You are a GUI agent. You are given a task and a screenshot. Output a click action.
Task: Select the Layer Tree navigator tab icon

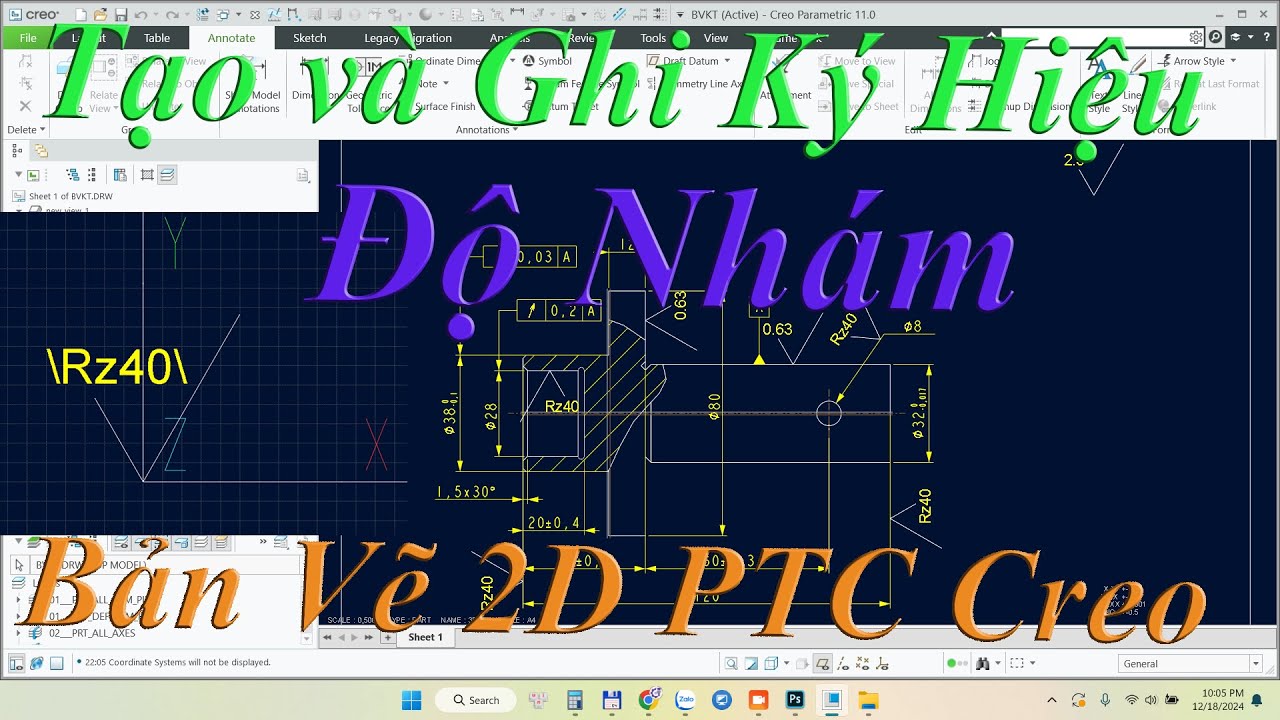[x=41, y=150]
